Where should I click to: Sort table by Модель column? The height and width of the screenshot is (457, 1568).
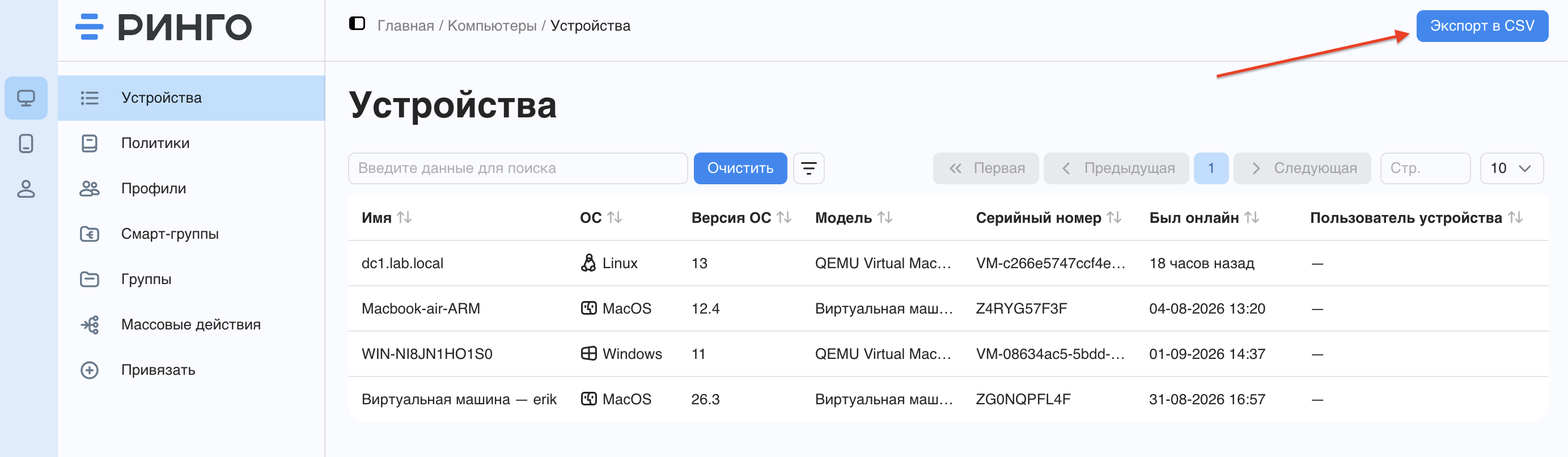pos(885,217)
